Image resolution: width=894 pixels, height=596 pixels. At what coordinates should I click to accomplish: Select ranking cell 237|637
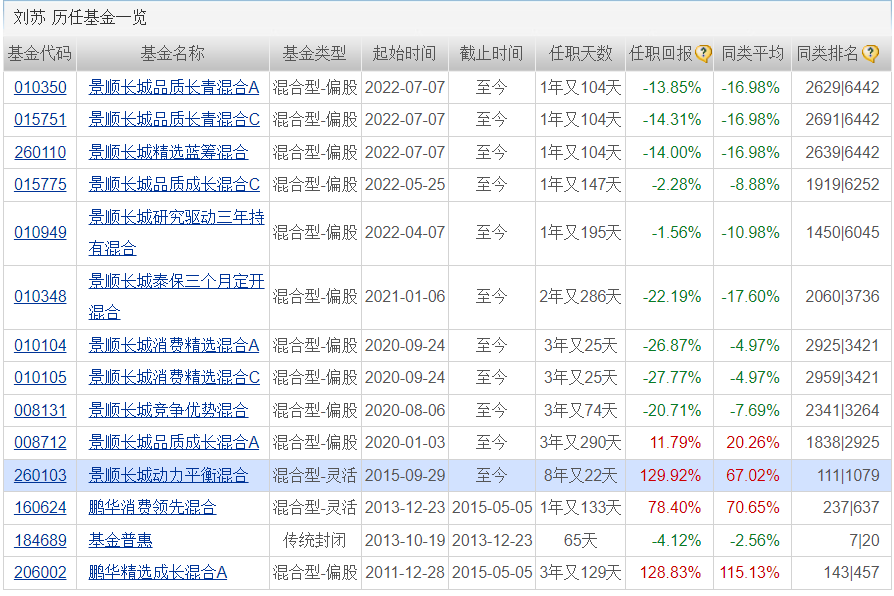point(851,507)
